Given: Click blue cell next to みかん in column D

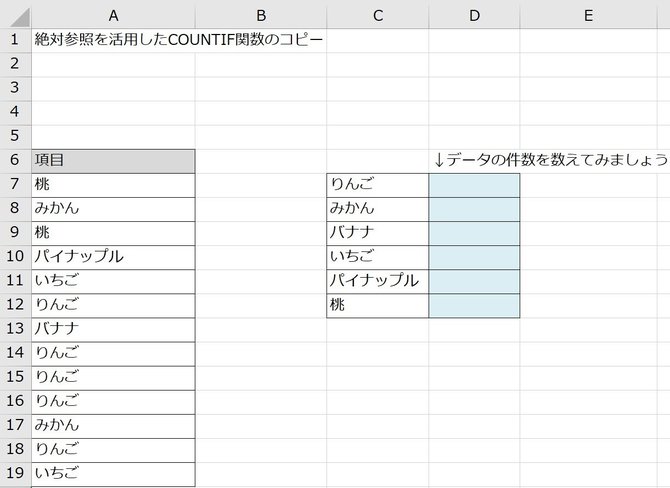Looking at the screenshot, I should coord(474,209).
